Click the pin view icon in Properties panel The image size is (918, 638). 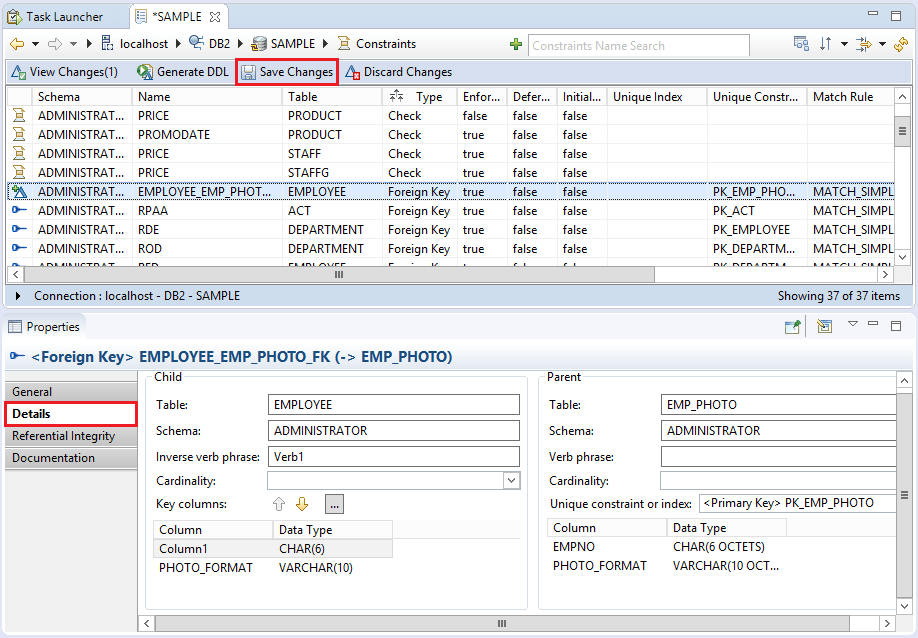point(792,326)
